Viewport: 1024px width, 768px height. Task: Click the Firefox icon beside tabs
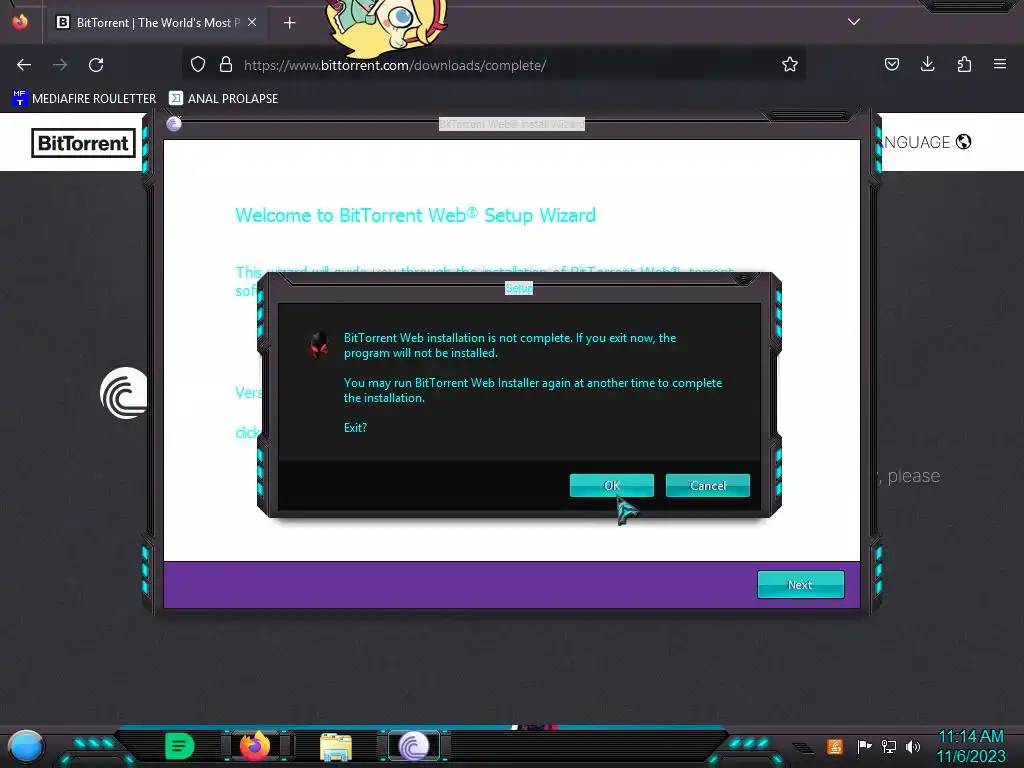point(20,22)
